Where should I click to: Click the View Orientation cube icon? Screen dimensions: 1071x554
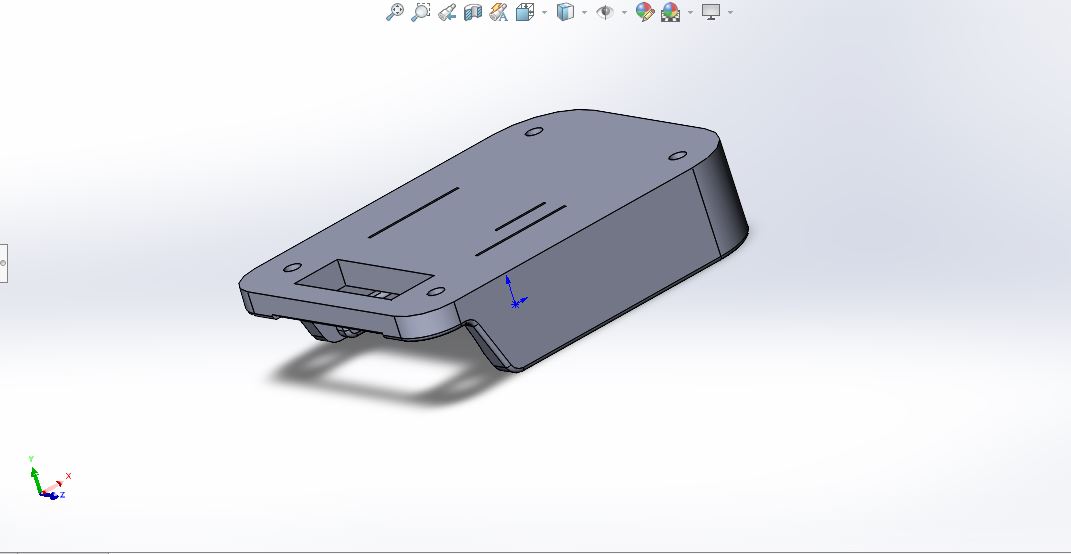pyautogui.click(x=525, y=12)
